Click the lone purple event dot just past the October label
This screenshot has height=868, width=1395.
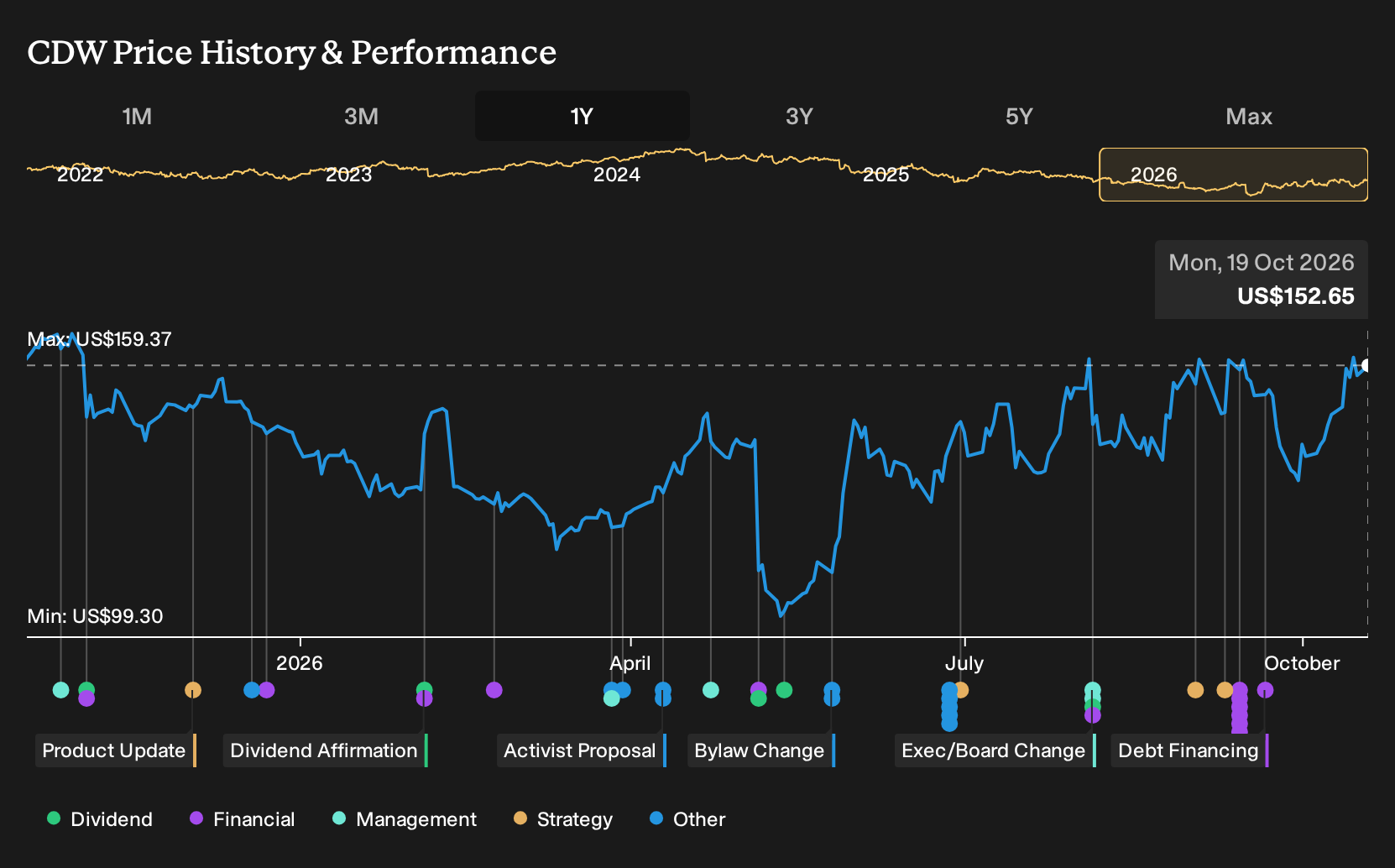coord(1266,690)
